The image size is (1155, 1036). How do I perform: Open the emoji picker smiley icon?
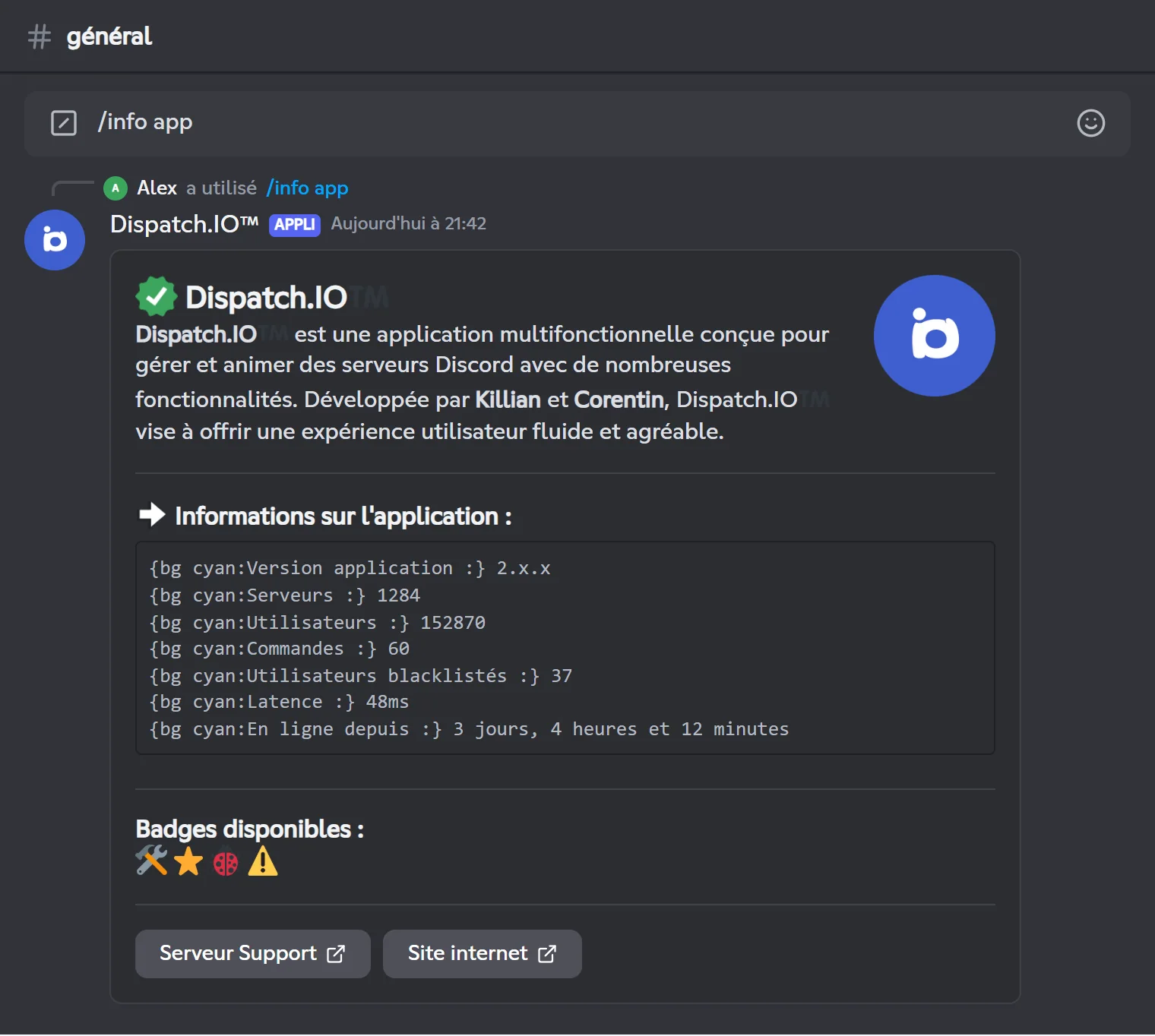pyautogui.click(x=1090, y=123)
